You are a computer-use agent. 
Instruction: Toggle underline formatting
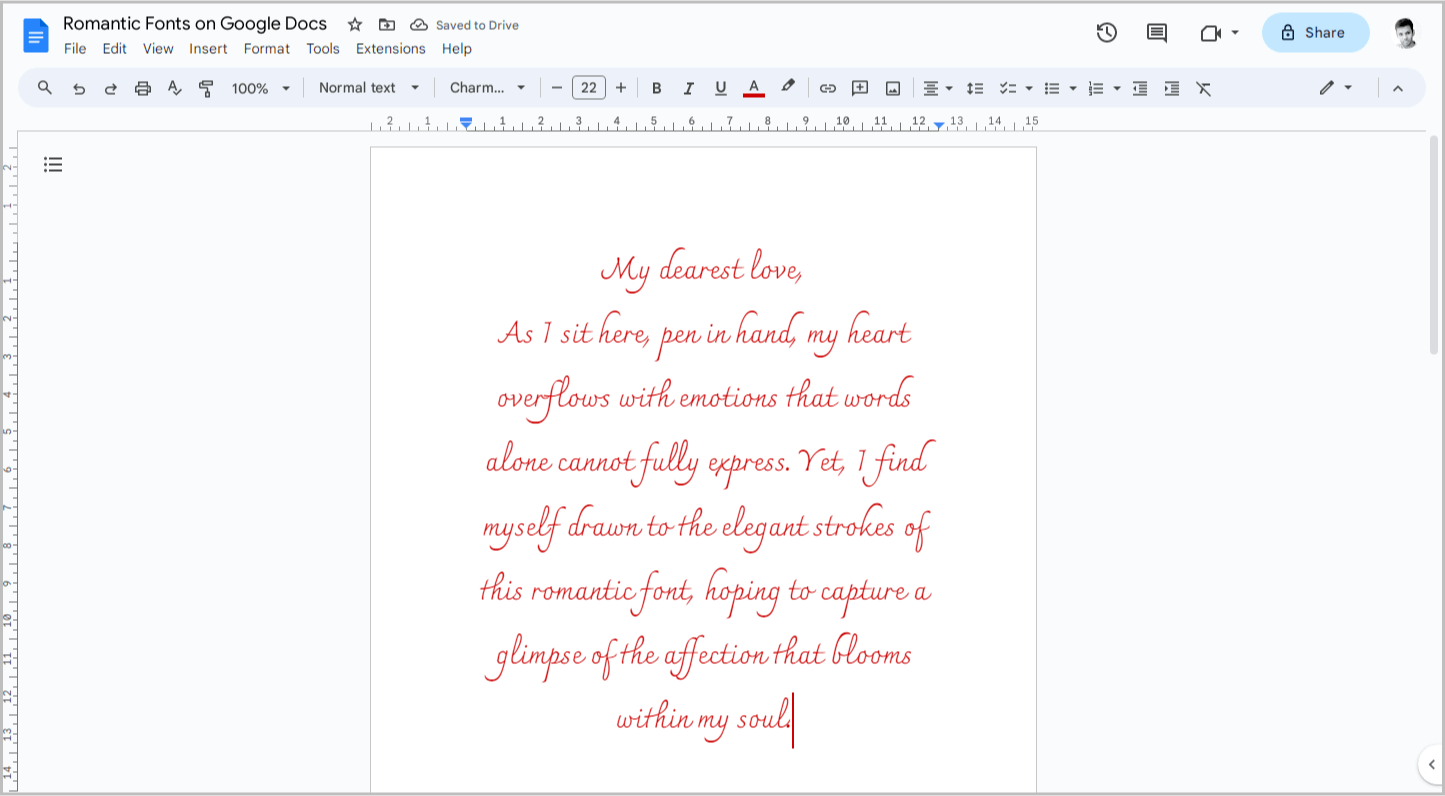(x=721, y=88)
